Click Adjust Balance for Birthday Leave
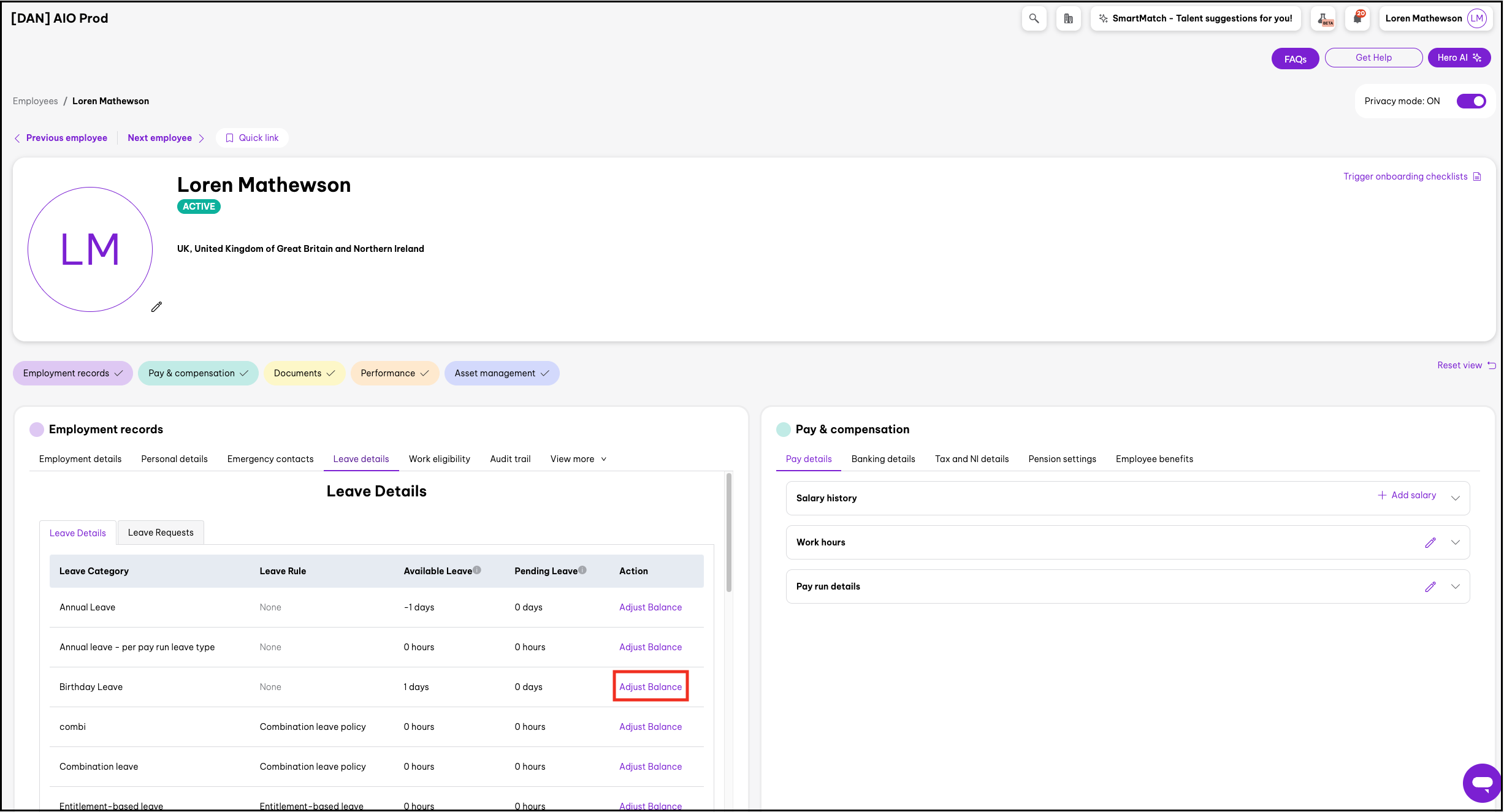This screenshot has height=812, width=1504. pos(650,687)
